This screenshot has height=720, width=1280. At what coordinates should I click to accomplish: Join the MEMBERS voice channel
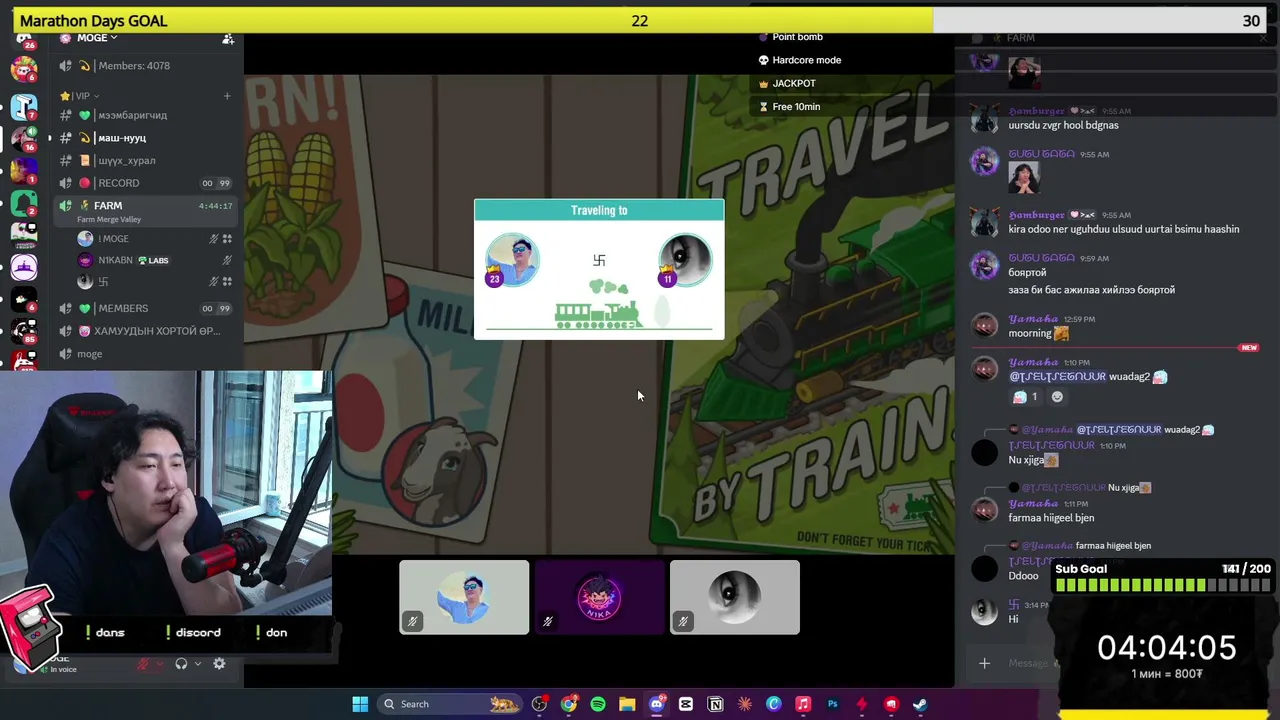coord(146,308)
